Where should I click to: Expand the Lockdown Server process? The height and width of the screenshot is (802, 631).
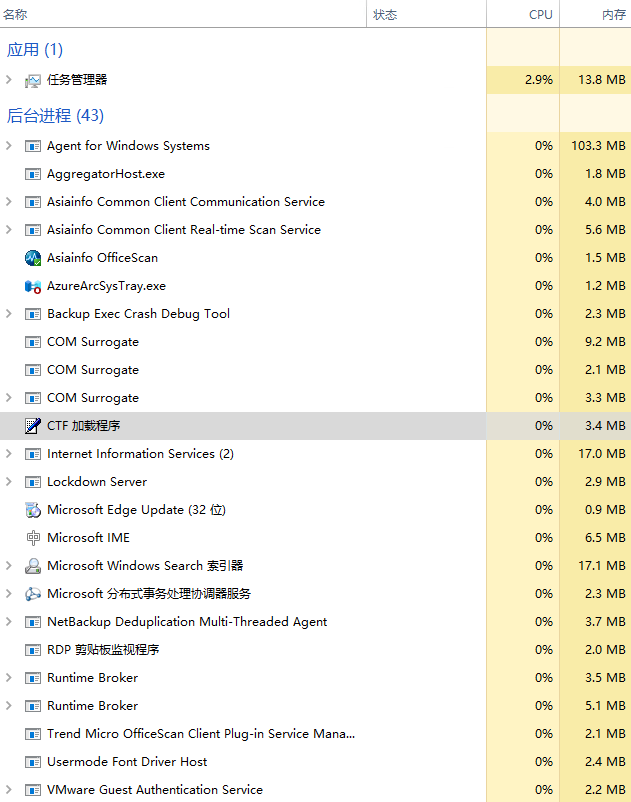point(9,481)
